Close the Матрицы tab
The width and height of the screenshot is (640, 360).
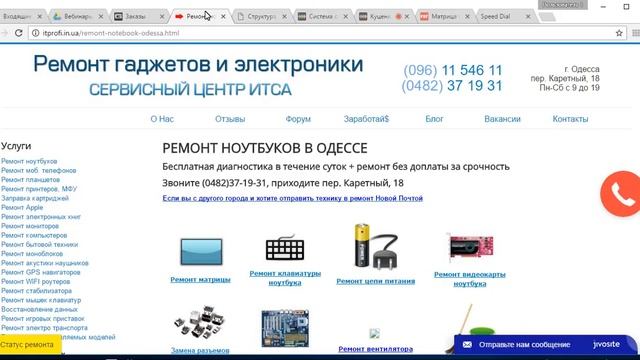pyautogui.click(x=467, y=16)
